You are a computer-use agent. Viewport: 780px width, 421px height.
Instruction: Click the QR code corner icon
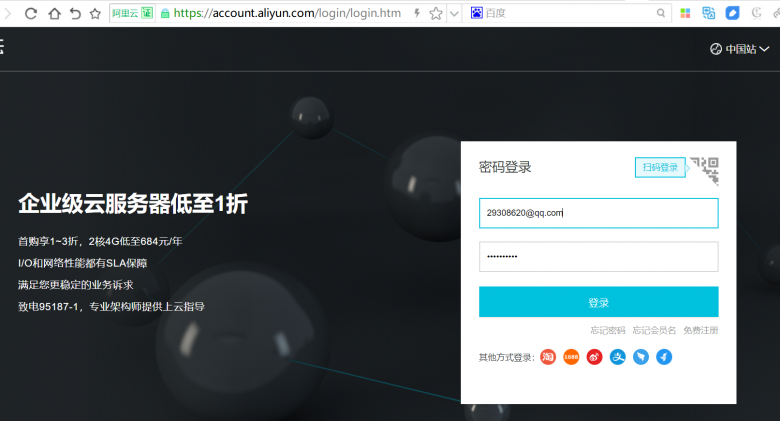705,171
